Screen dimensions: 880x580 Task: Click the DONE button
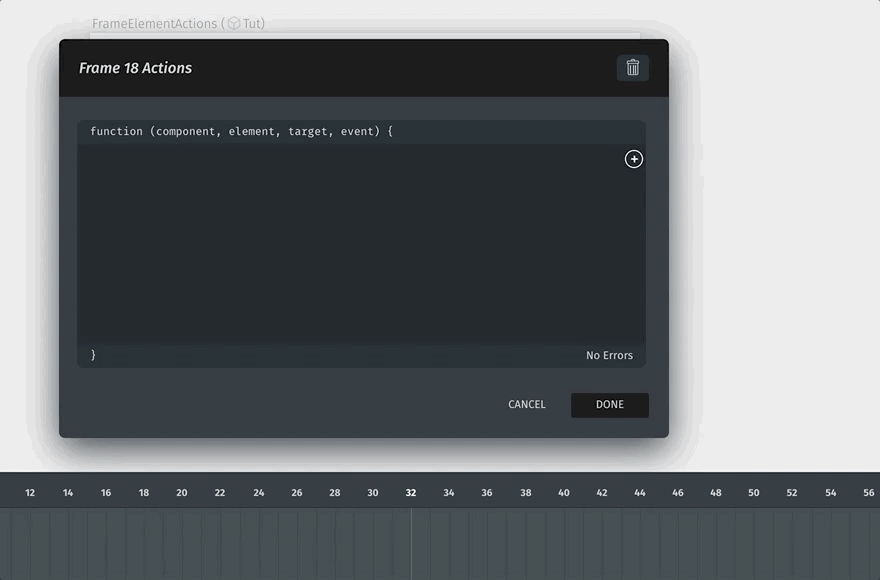click(609, 405)
